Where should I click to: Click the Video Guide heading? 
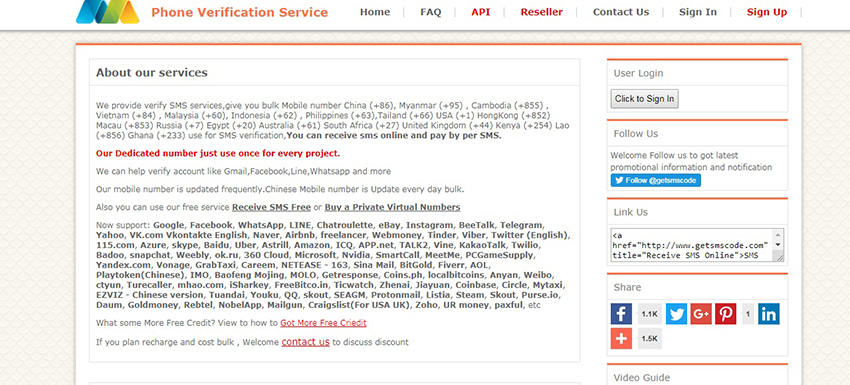642,378
